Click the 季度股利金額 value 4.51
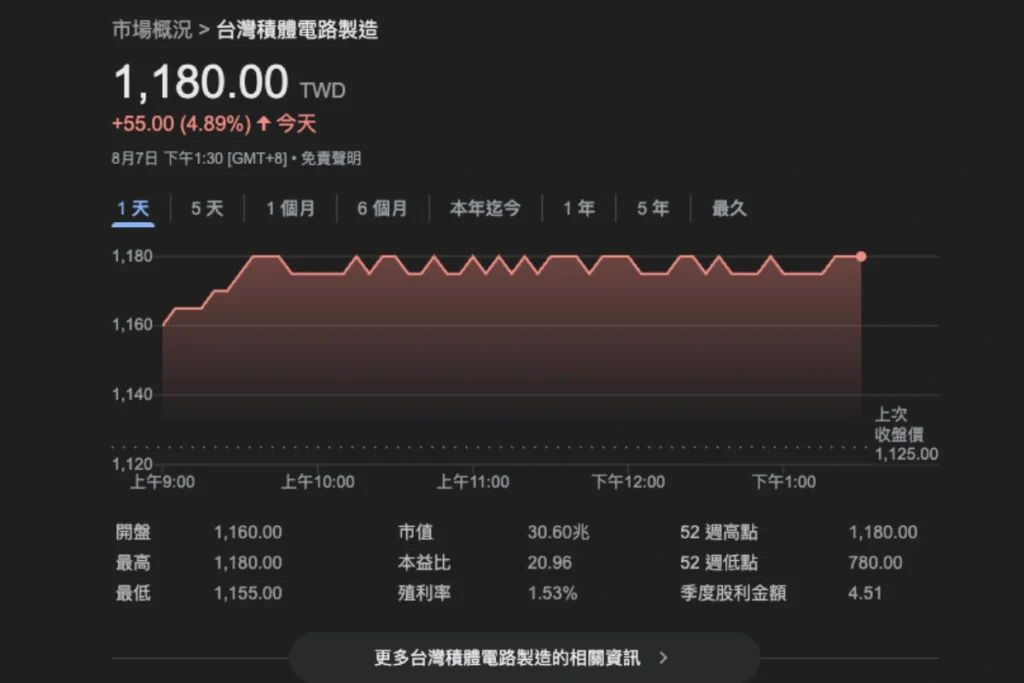1024x683 pixels. 865,594
